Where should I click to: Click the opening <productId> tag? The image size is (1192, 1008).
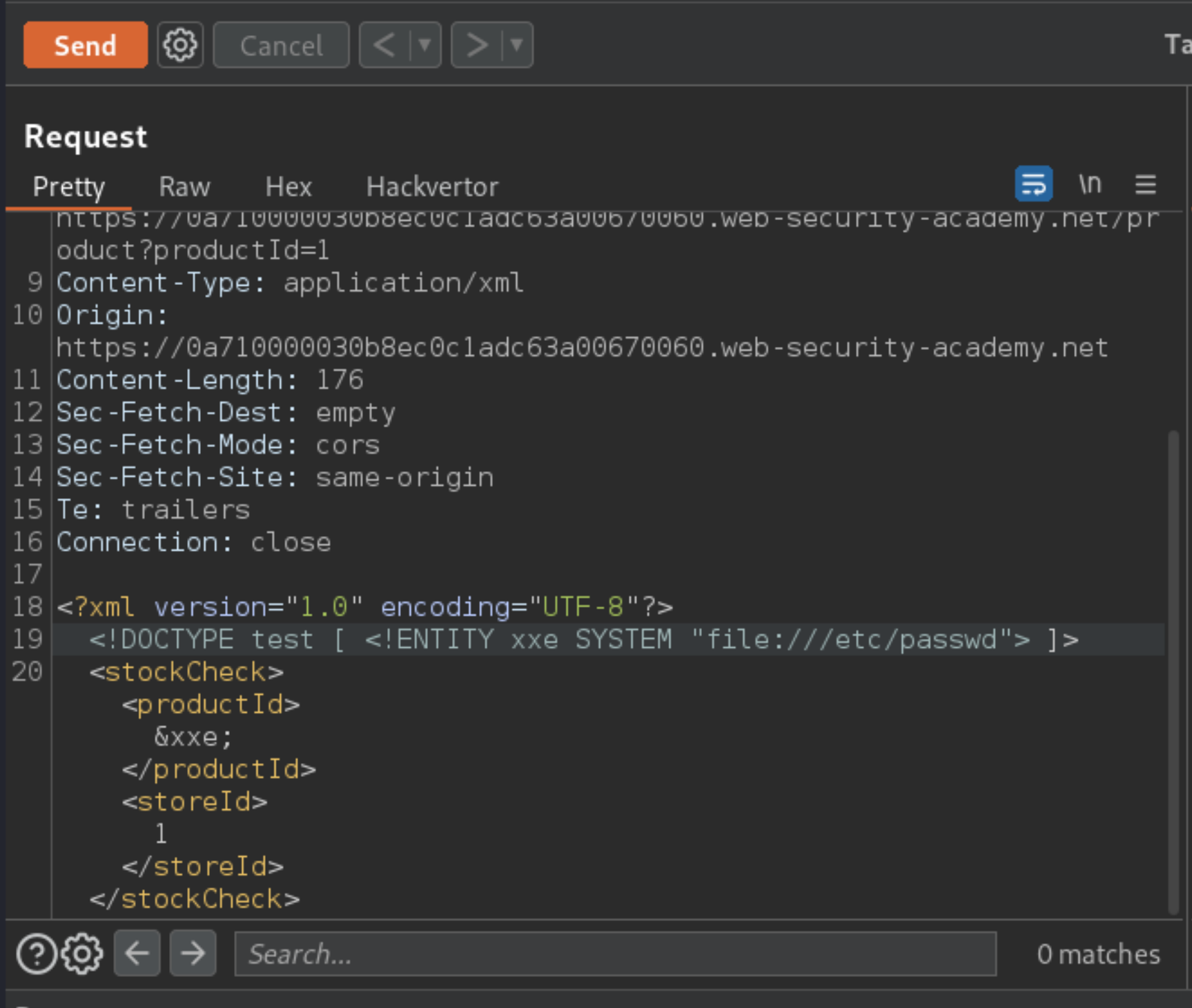(211, 704)
